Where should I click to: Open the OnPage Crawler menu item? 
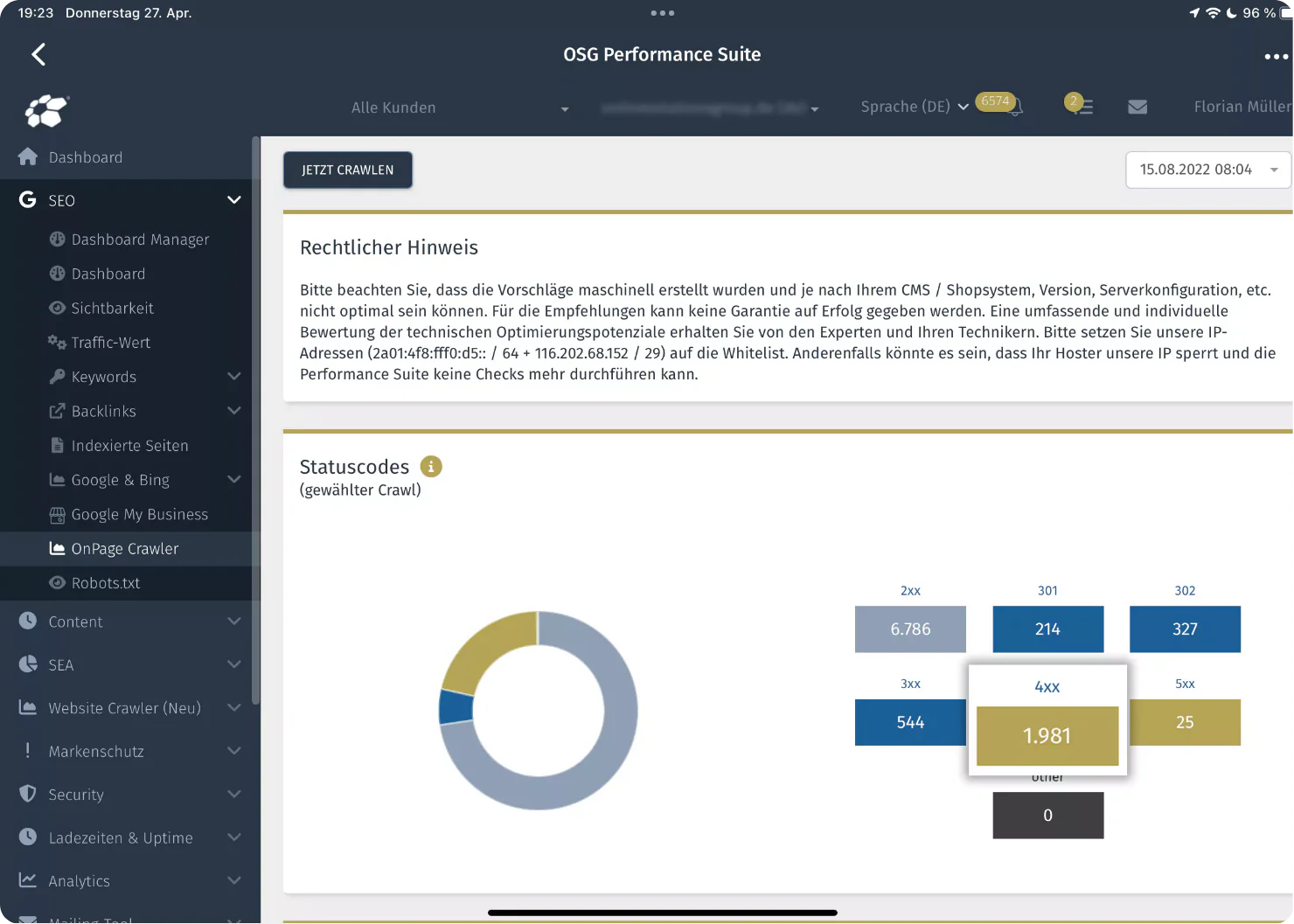point(130,548)
